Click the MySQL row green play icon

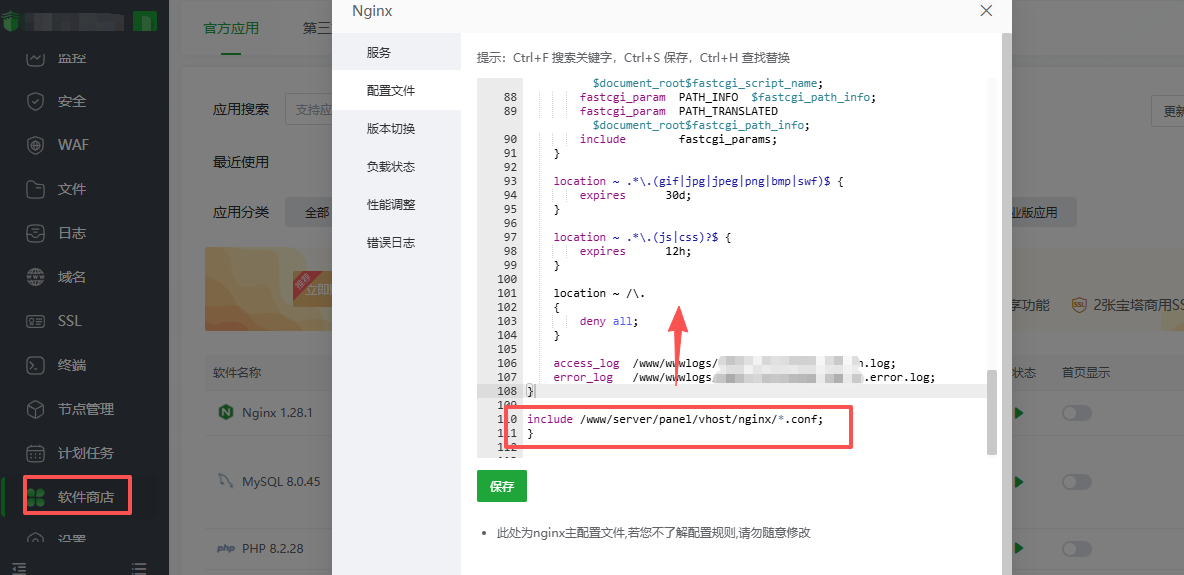tap(1019, 481)
